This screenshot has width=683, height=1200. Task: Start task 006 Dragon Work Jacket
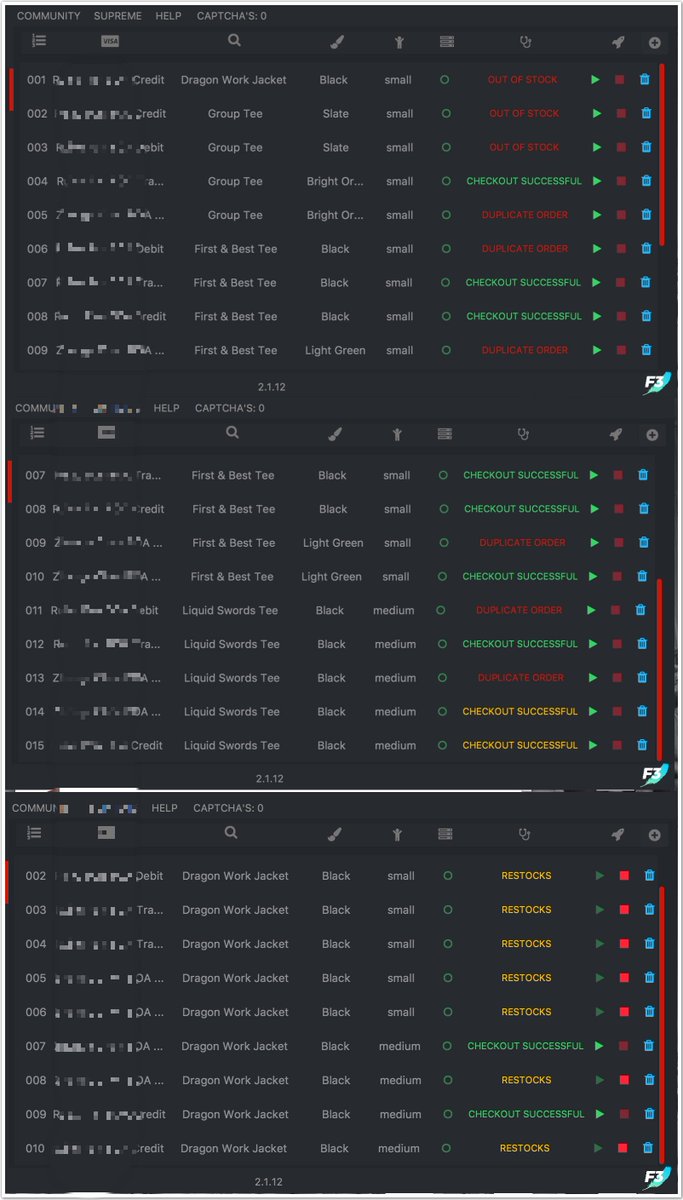[x=600, y=1012]
